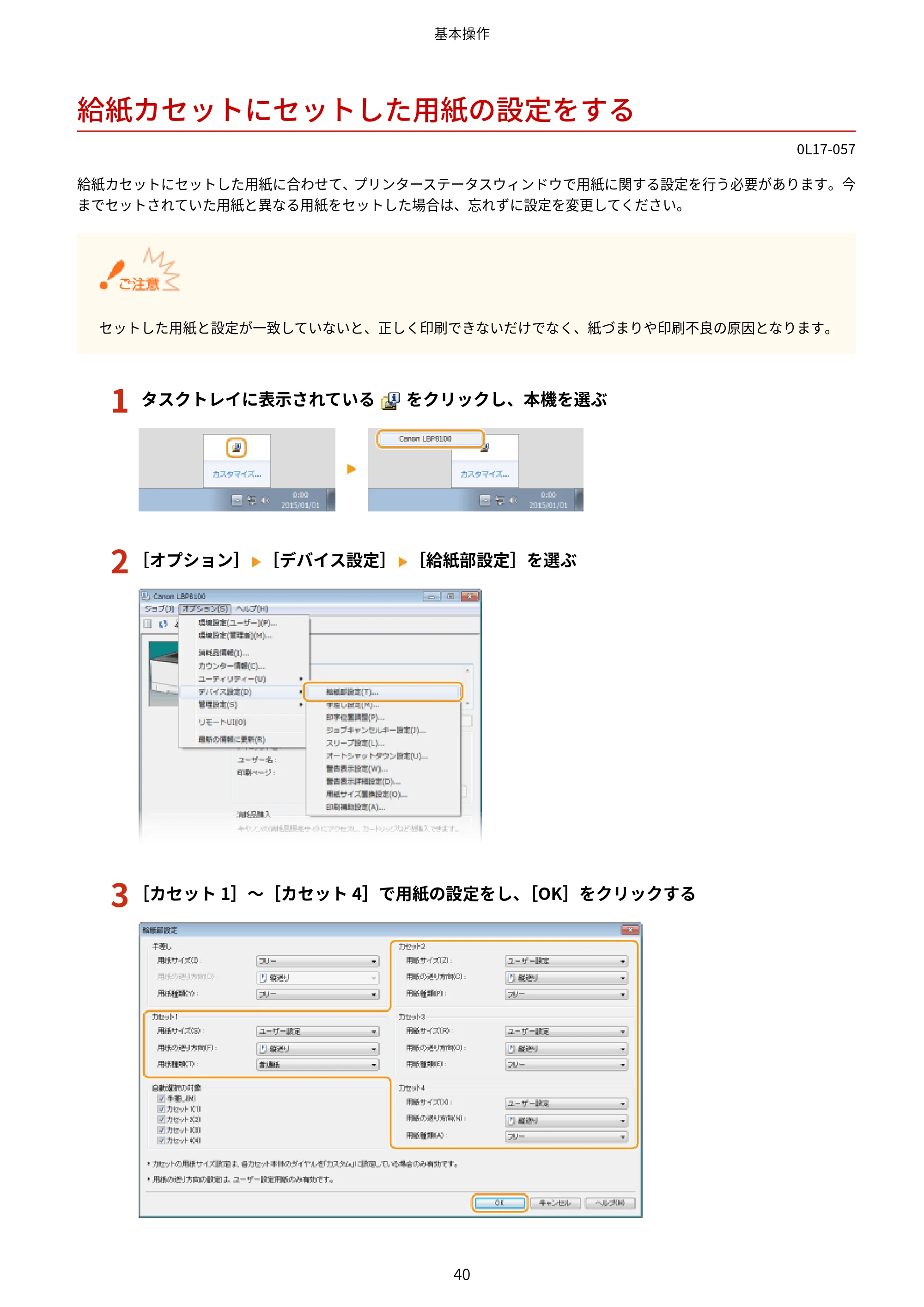Viewport: 924px width, 1307px height.
Task: Click network icon in taskbar beside Canon LBP8100 popup
Action: point(500,500)
